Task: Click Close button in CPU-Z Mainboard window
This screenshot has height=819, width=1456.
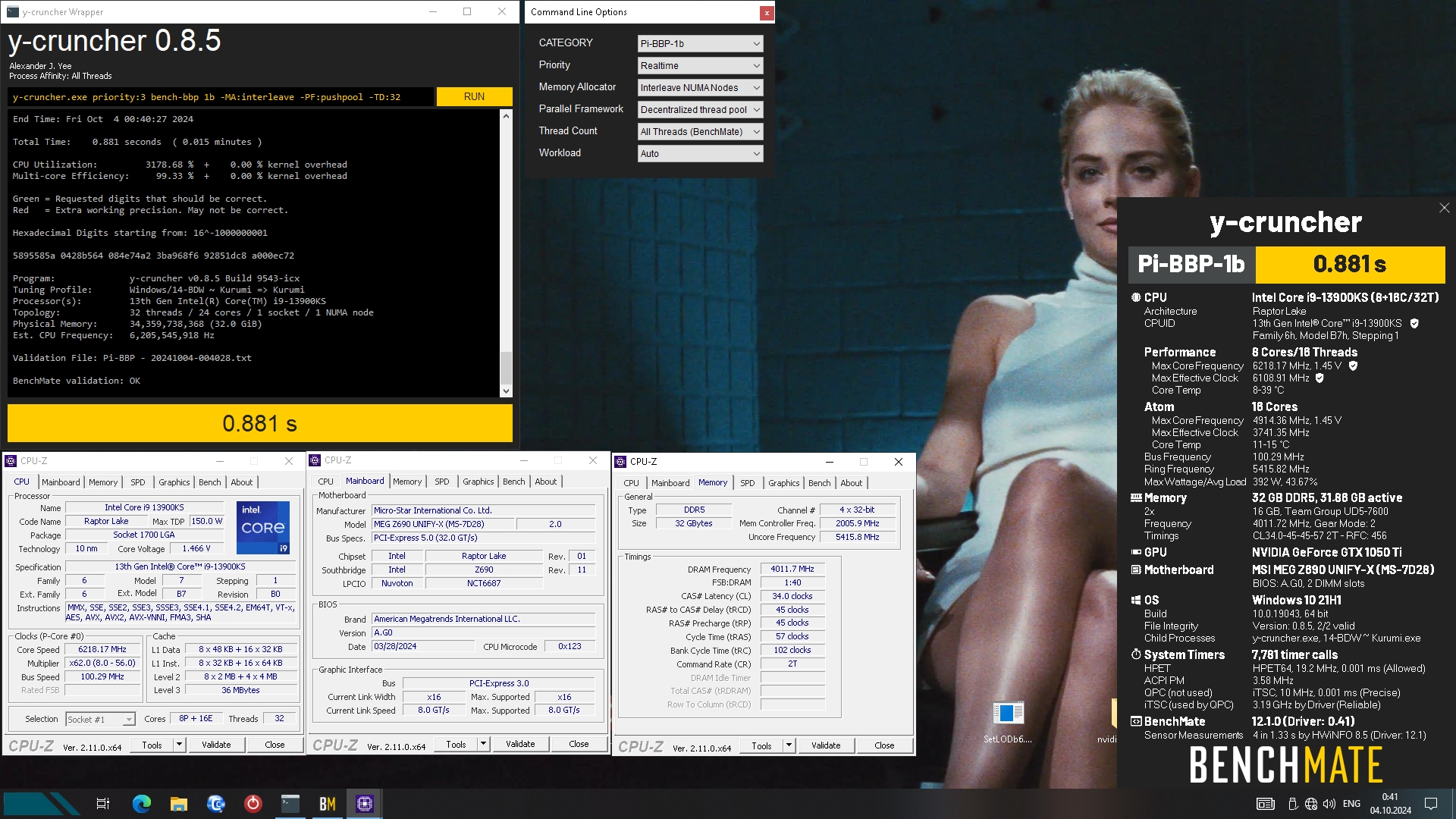Action: pyautogui.click(x=579, y=744)
